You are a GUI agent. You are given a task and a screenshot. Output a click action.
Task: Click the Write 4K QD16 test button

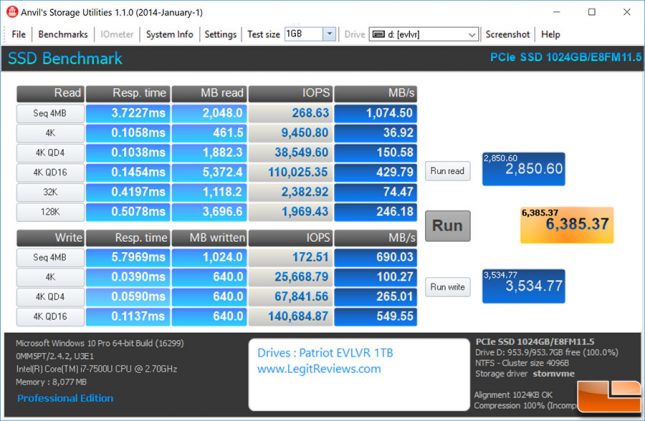50,316
